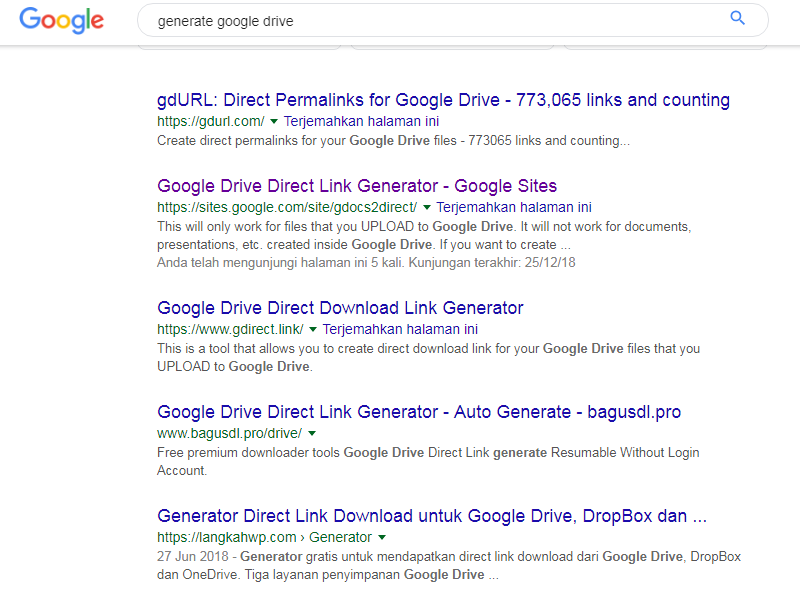Viewport: 800px width, 592px height.
Task: Click the 'Anda telah mengunjungi halaman ini 5 kali' note
Action: [366, 262]
